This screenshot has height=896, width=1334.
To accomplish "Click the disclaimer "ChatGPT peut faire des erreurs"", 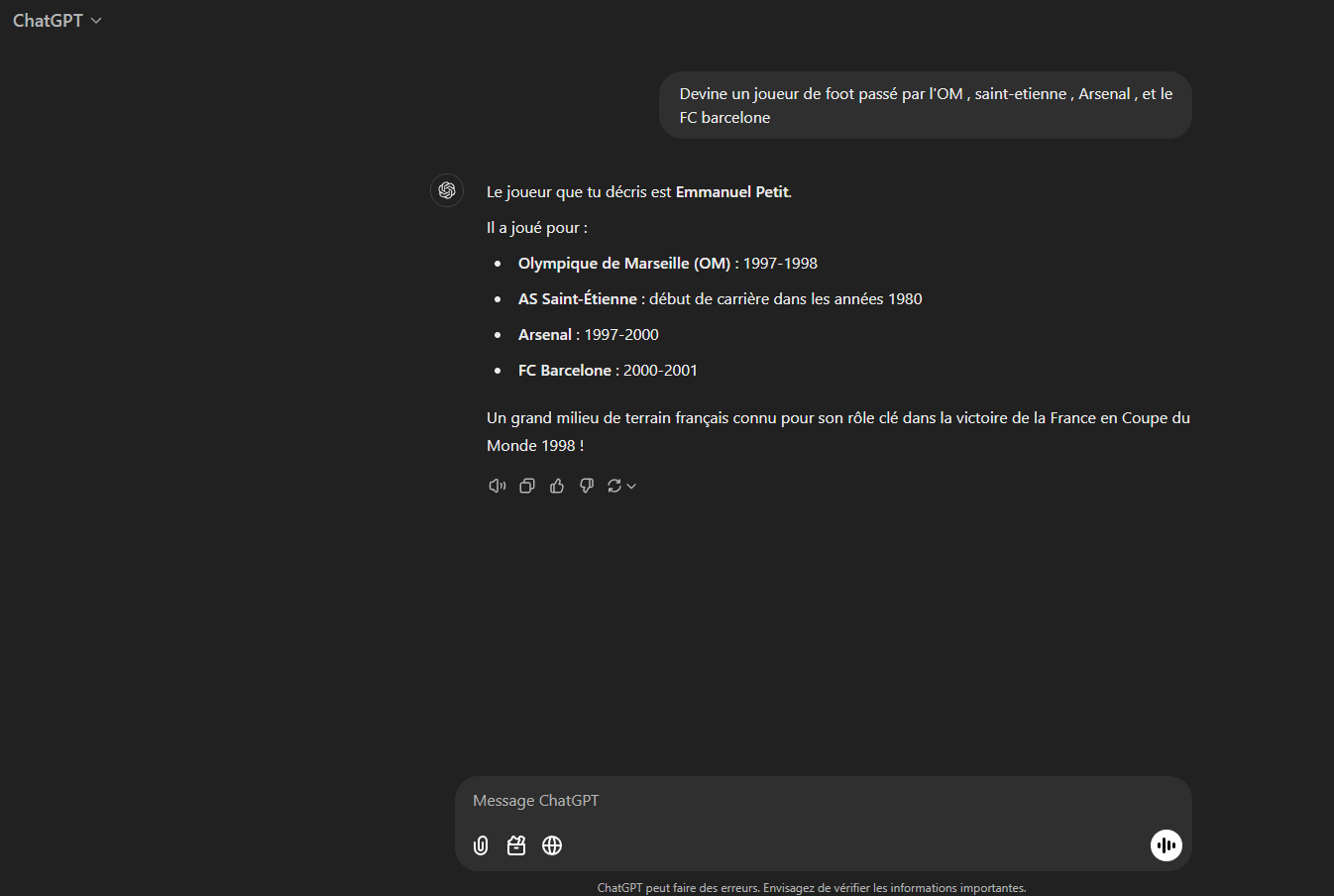I will point(812,888).
